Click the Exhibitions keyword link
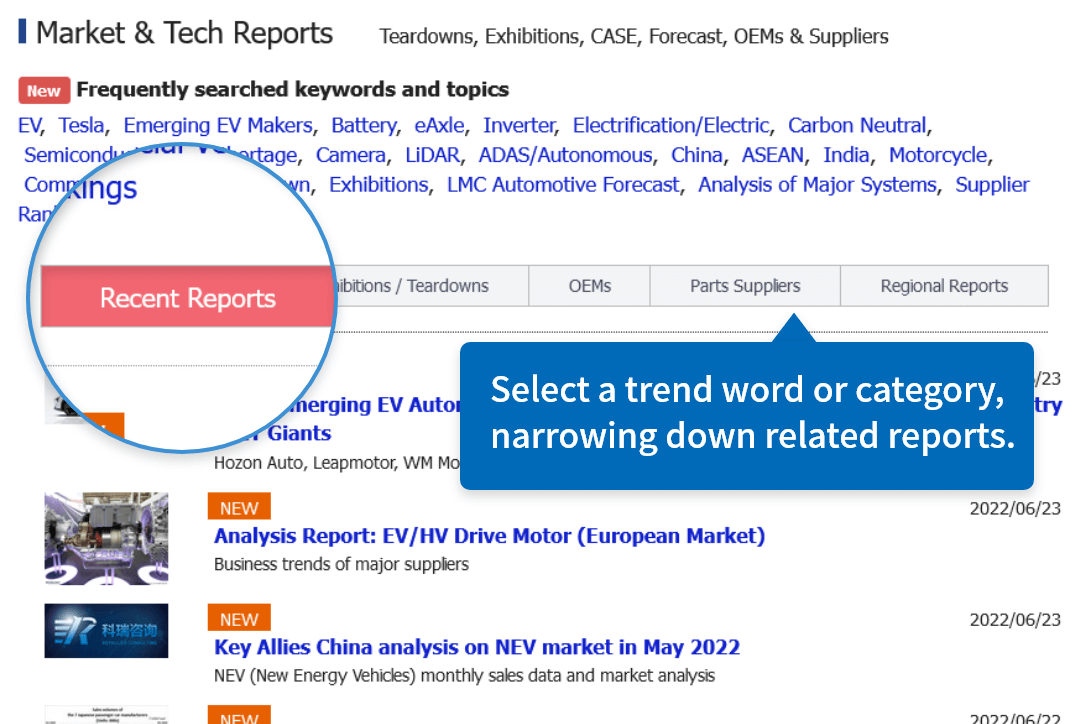Screen dimensions: 1086x724 (379, 185)
